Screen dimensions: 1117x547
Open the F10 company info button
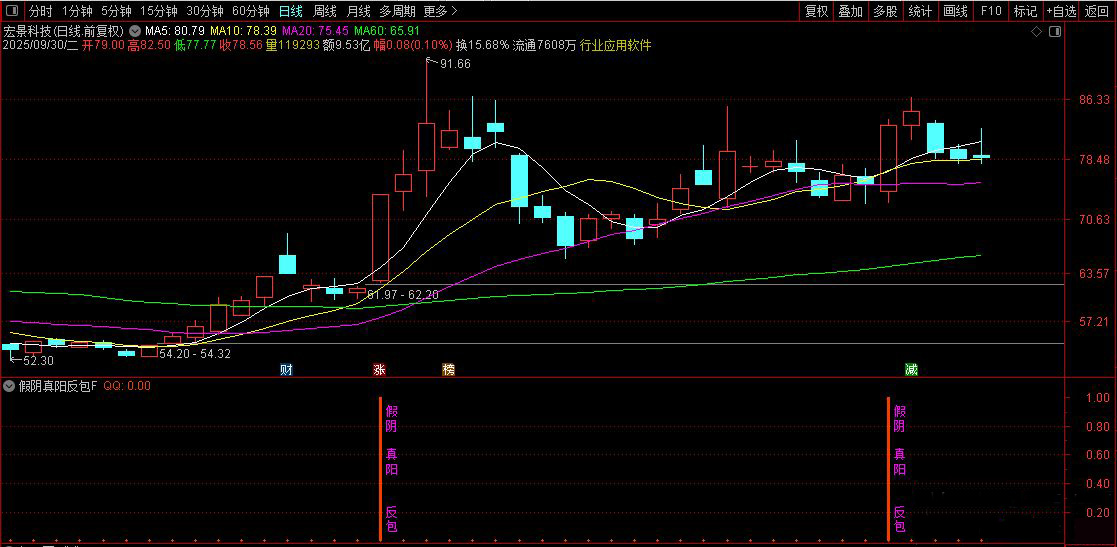991,11
